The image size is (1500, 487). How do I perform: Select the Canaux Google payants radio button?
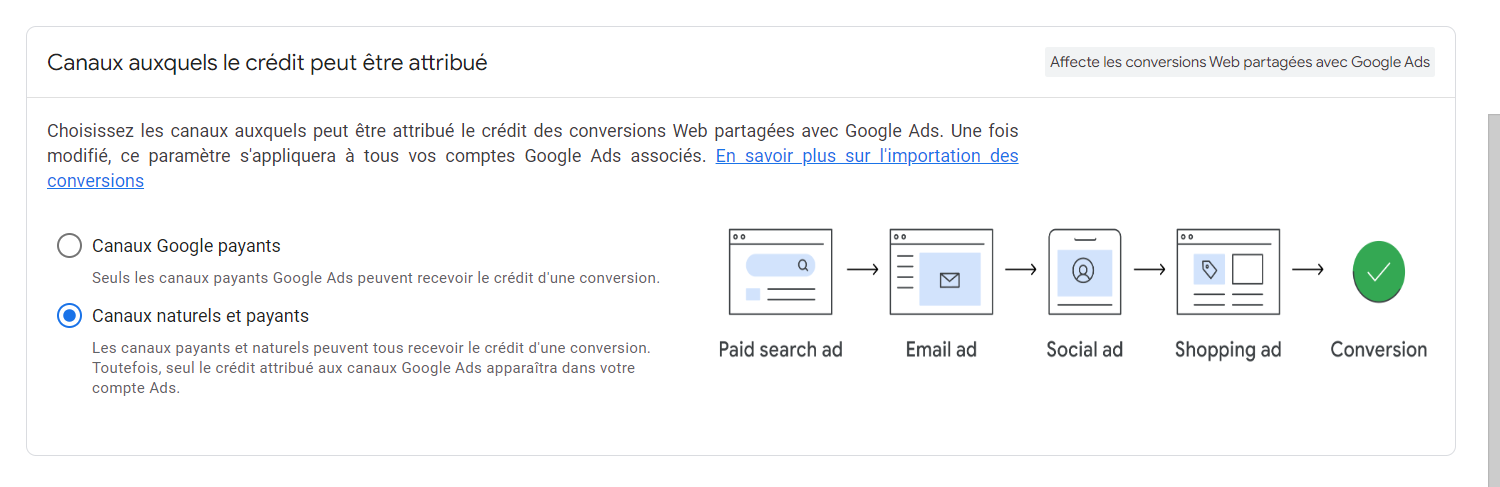[69, 246]
